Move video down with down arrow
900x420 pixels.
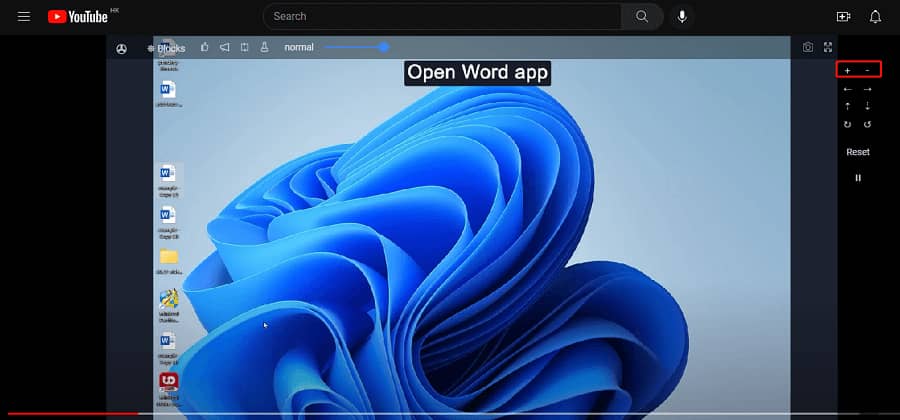(x=867, y=106)
